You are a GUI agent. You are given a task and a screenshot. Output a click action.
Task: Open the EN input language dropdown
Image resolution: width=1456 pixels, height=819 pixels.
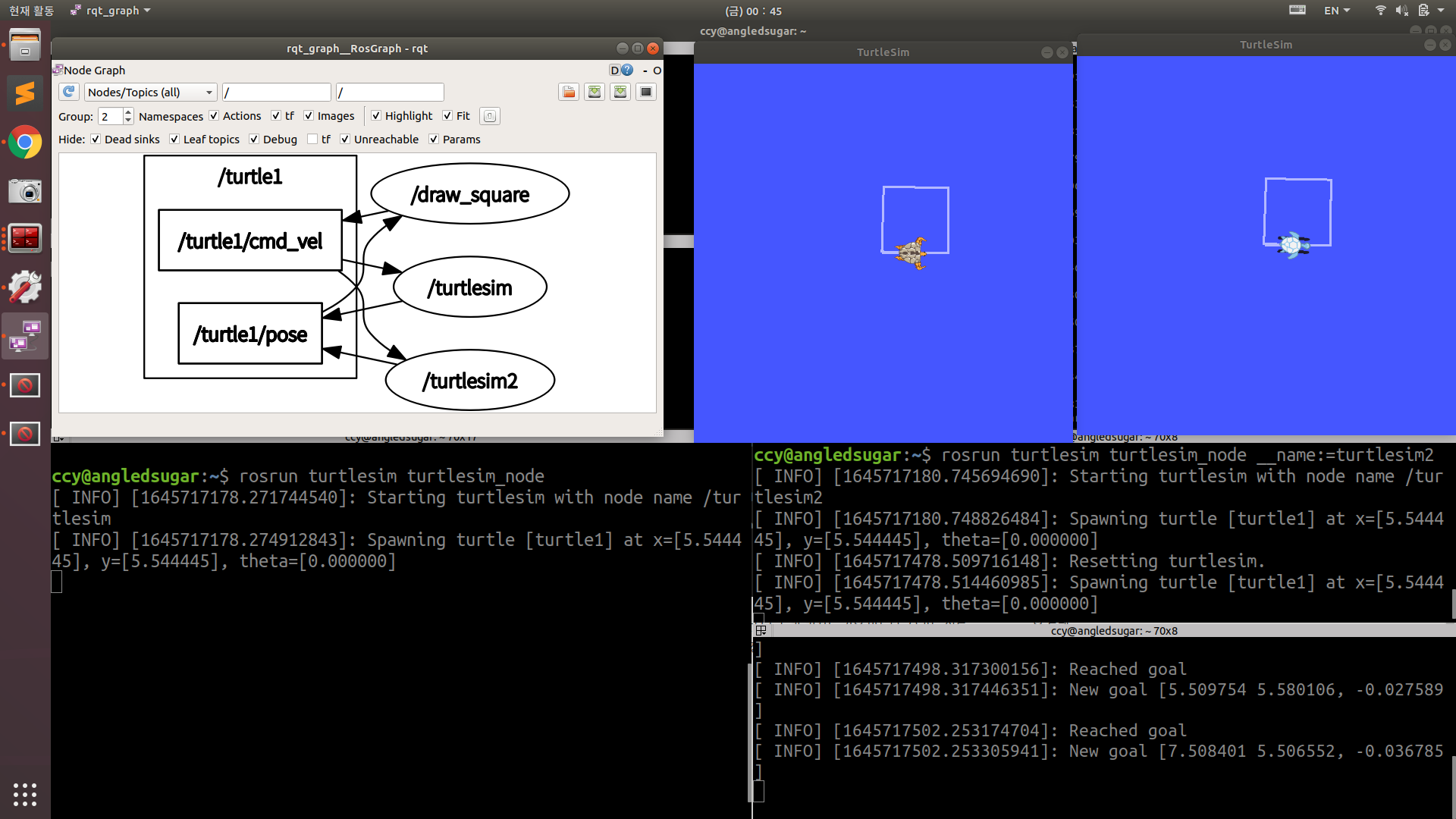pos(1337,11)
